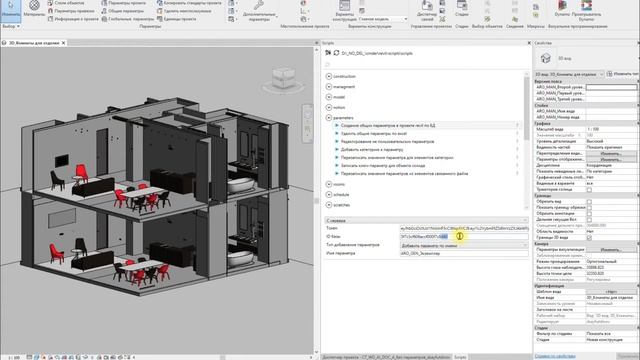Toggle Обрезать аннотации checkbox
This screenshot has width=640, height=360.
coord(589,213)
